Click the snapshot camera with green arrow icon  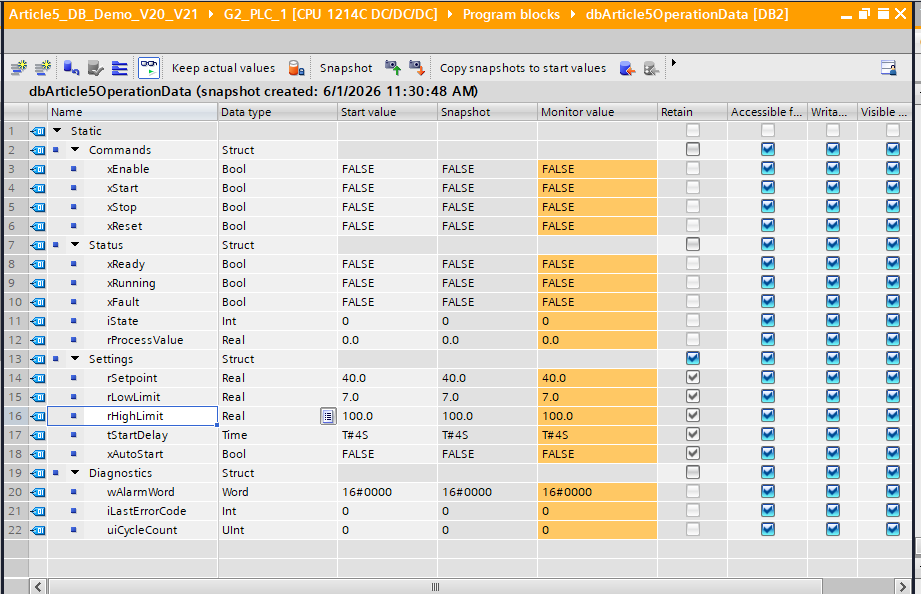(393, 68)
